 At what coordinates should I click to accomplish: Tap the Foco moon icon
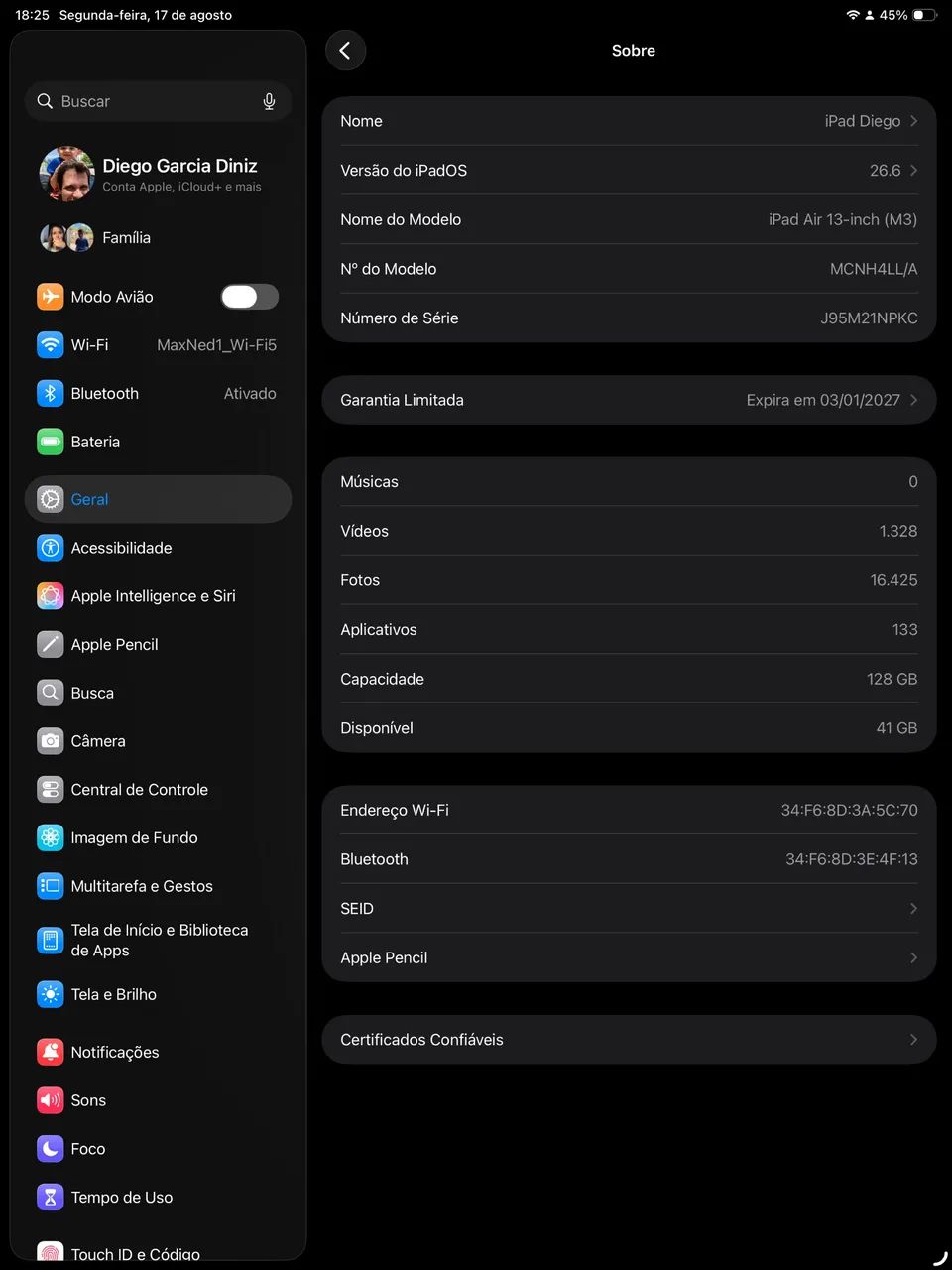pos(51,1149)
